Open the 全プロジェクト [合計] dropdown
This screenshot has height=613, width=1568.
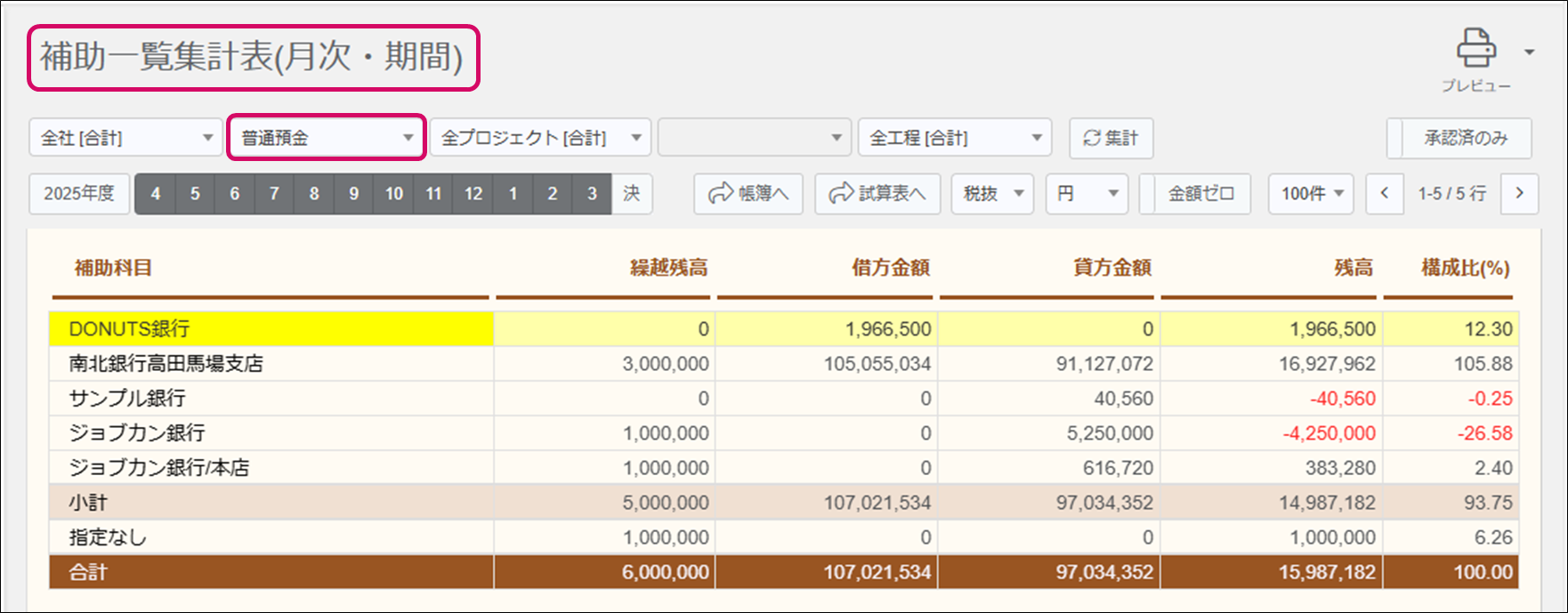click(x=540, y=138)
